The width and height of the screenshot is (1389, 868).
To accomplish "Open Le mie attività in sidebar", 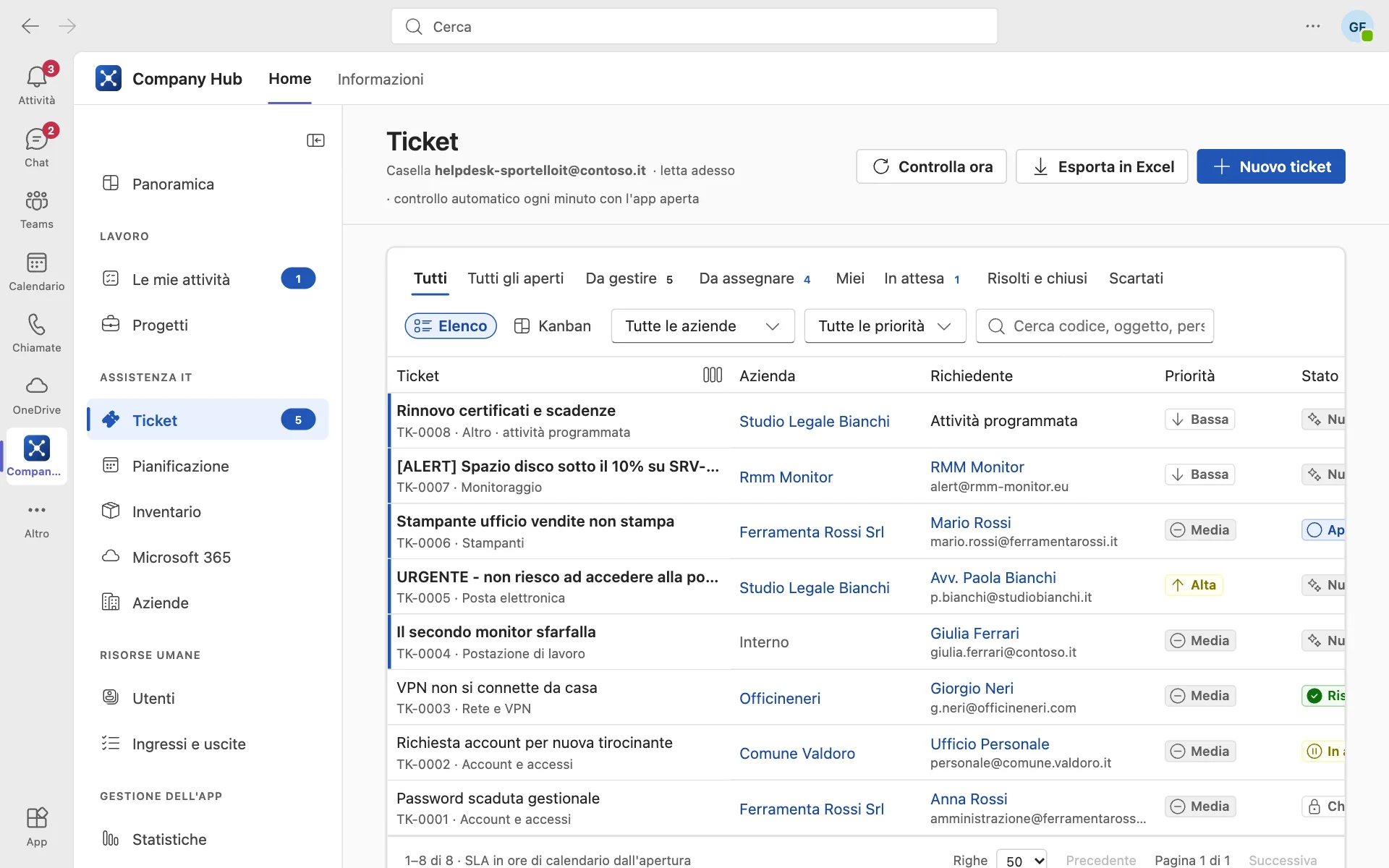I will tap(208, 279).
